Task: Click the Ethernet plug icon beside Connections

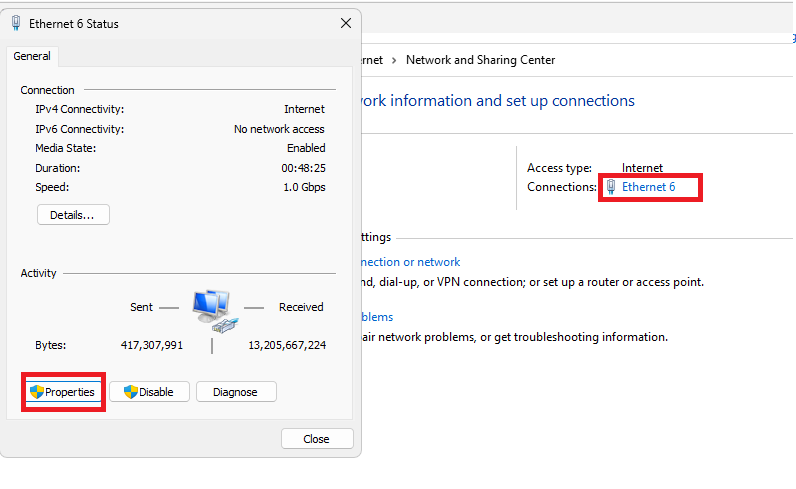Action: 611,187
